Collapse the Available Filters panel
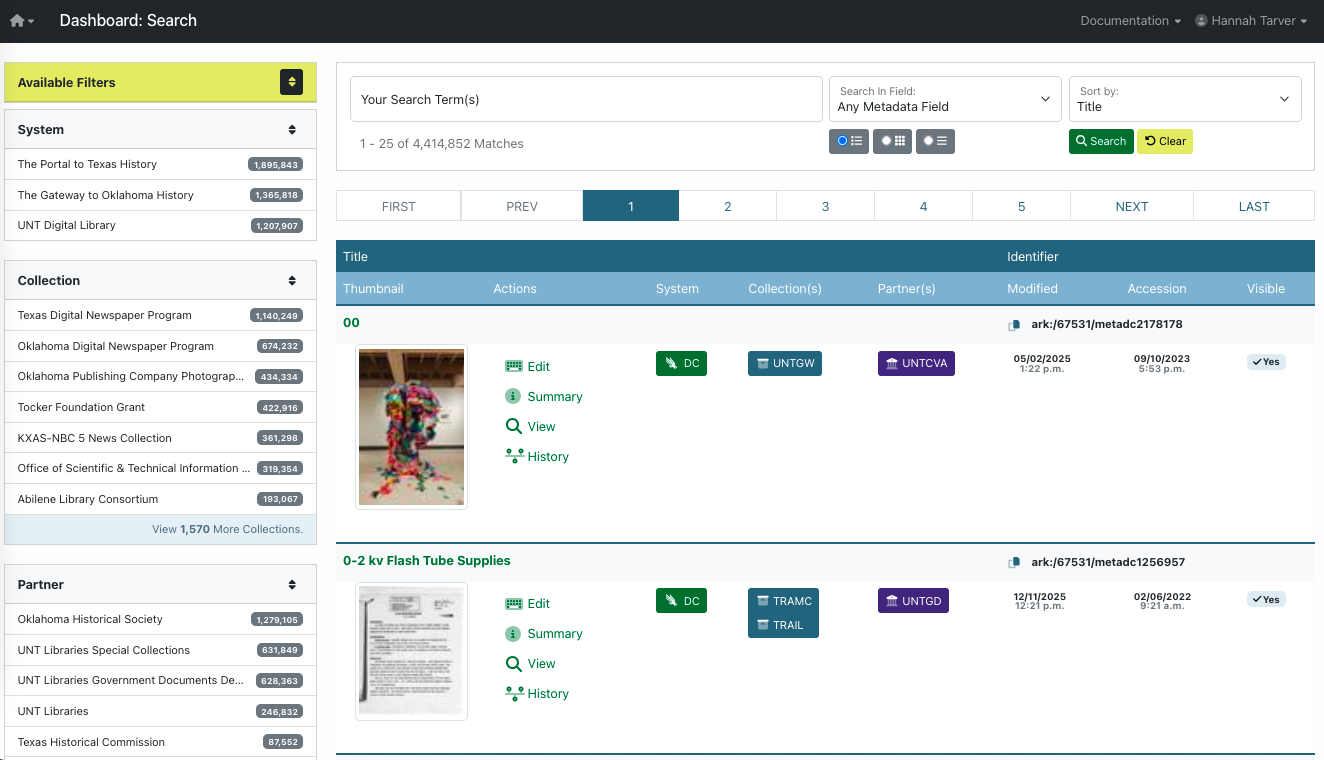 click(x=291, y=82)
